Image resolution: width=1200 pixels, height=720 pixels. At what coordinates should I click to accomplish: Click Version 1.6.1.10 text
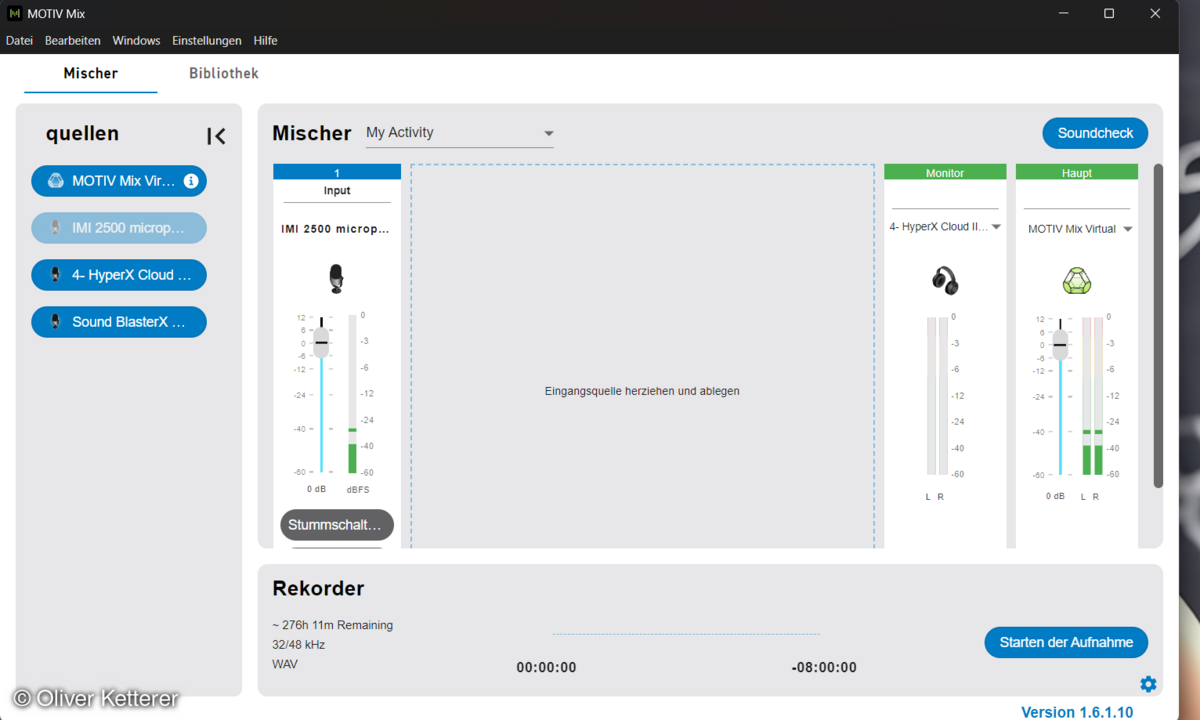[1077, 712]
